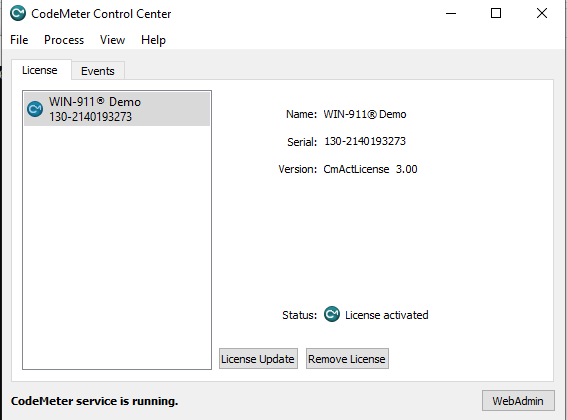
Task: Click the CmActLicense 3.00 version text
Action: (x=370, y=169)
